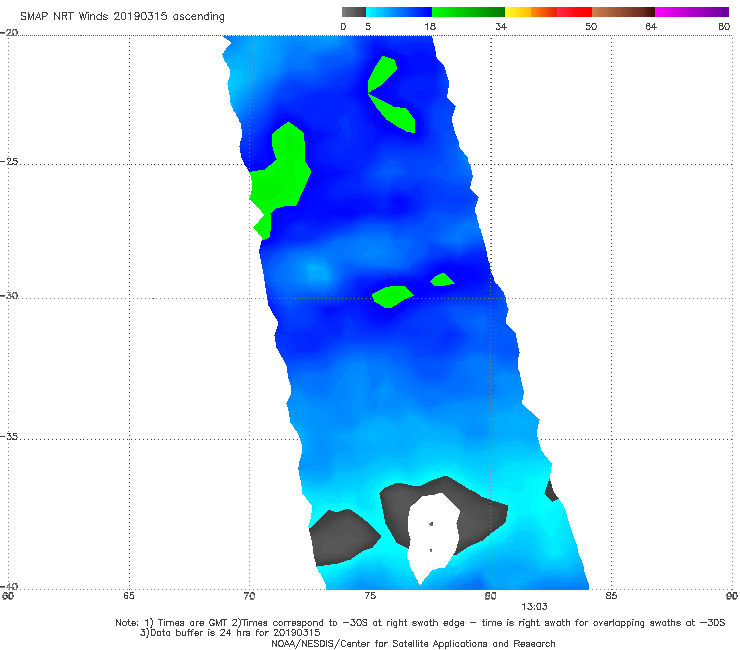Screen dimensions: 740x650
Task: Click the magenta 64-80 segment of the color scale
Action: tap(692, 12)
